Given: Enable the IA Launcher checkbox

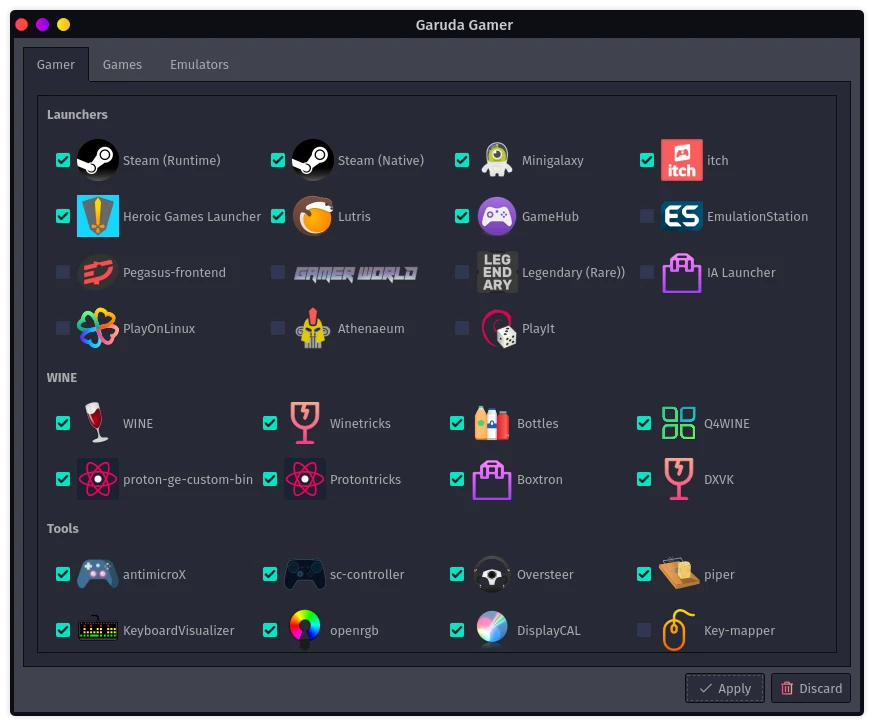Looking at the screenshot, I should point(647,272).
